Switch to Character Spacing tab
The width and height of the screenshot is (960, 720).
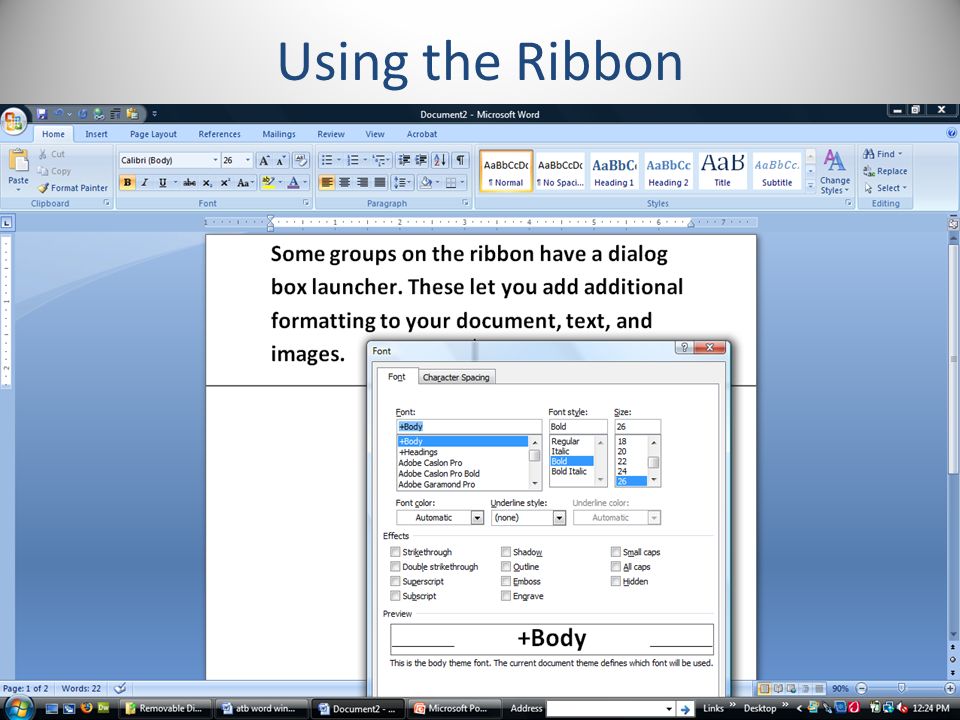pyautogui.click(x=456, y=377)
